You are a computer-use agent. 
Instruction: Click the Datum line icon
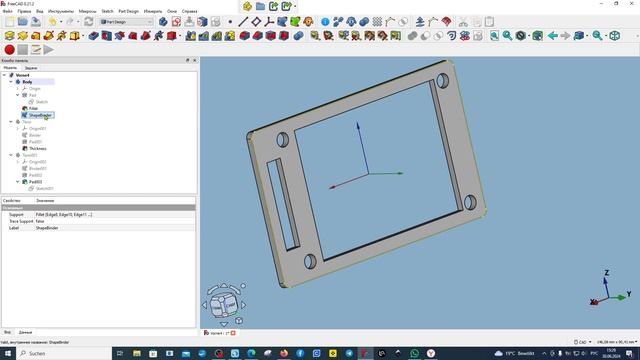pyautogui.click(x=243, y=22)
